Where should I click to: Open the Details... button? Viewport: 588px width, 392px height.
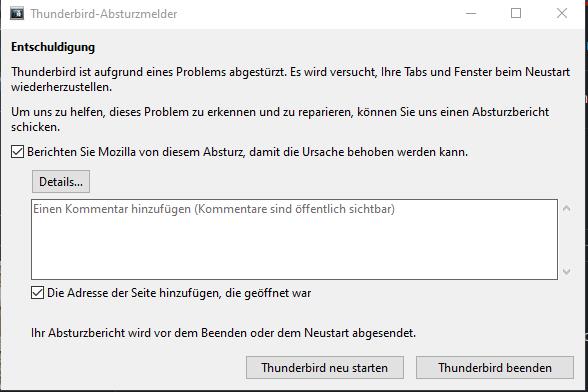61,182
